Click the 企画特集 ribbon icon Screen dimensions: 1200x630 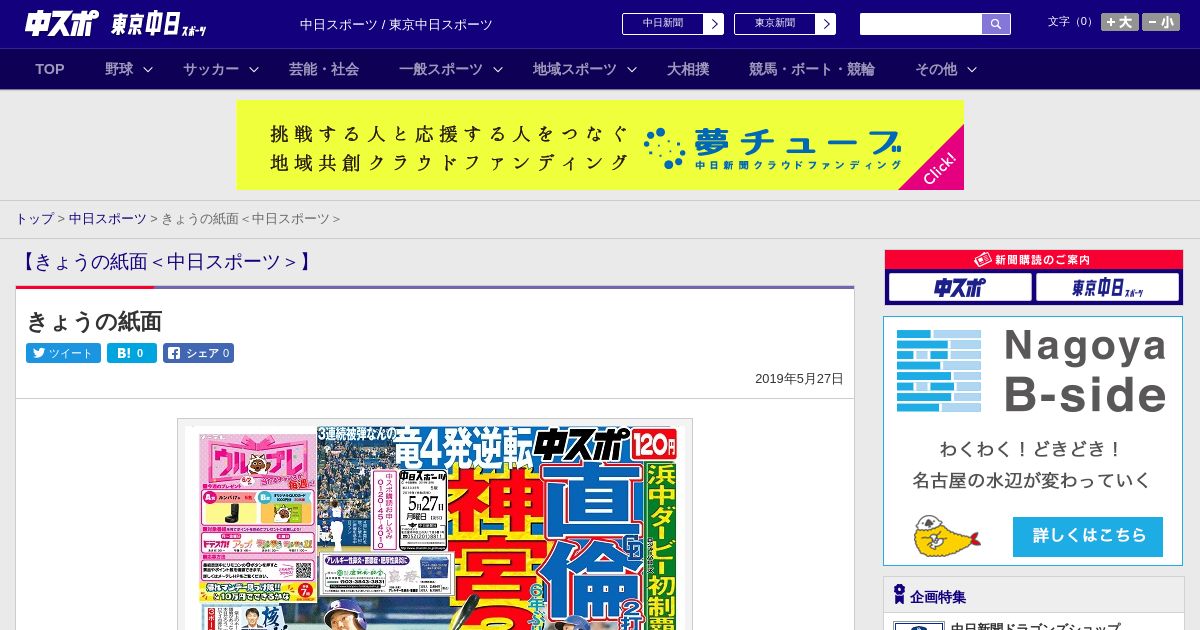(899, 595)
